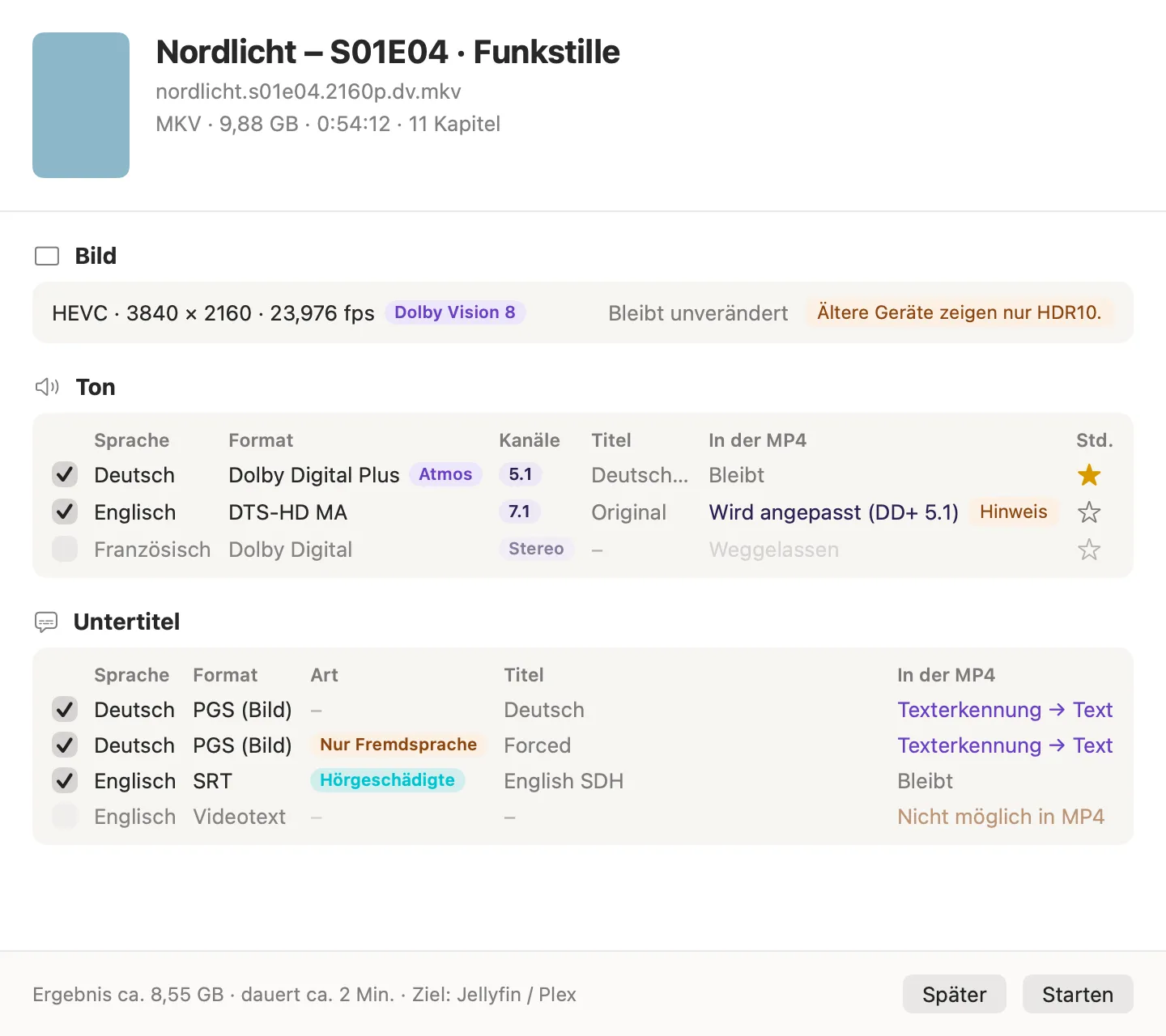This screenshot has width=1166, height=1036.
Task: Click 'Wird angepasst (DD+ 5.1)' text
Action: 834,512
